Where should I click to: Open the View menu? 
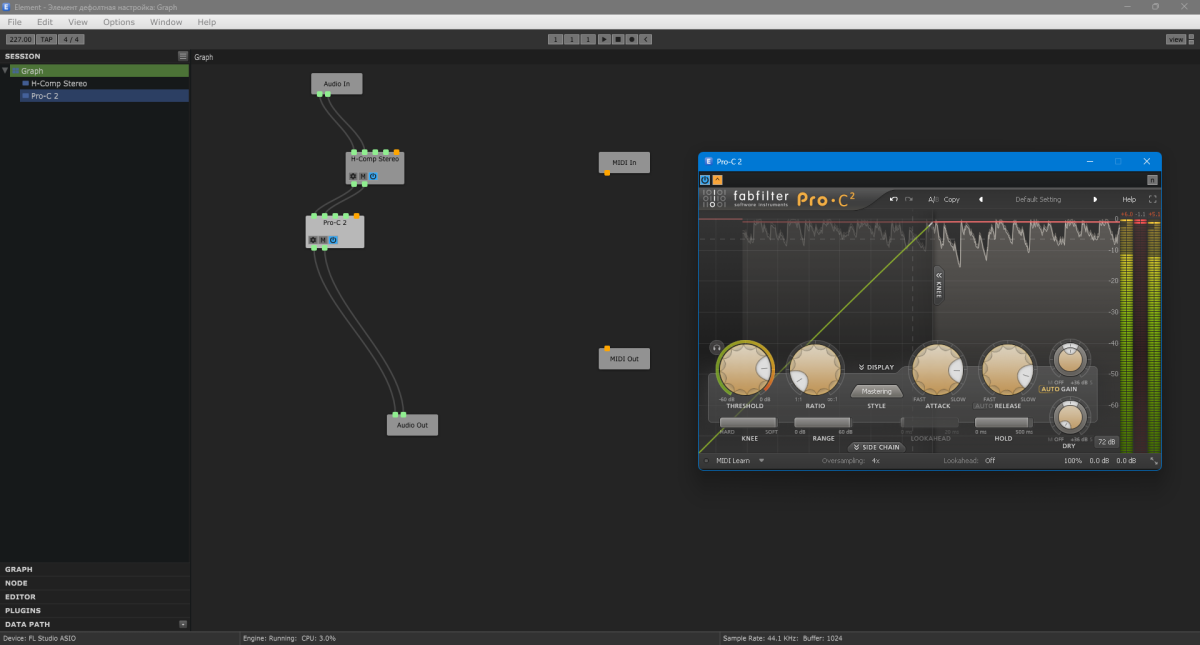tap(78, 22)
